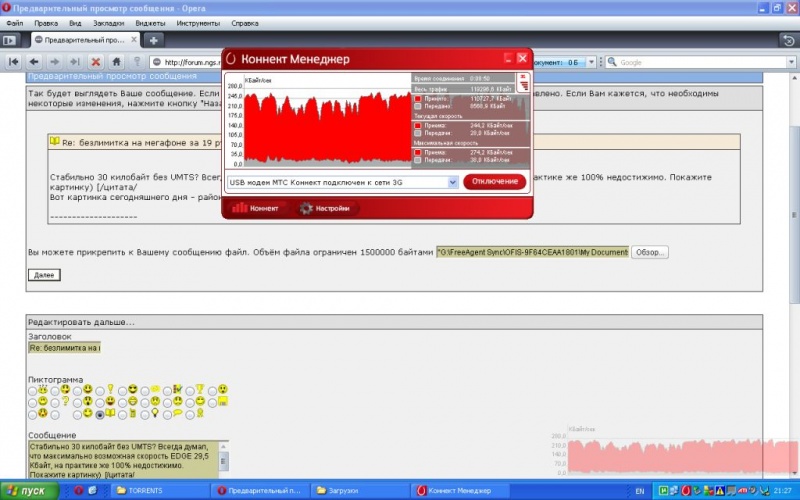Launch Opera from the quick launch bar

[x=79, y=491]
